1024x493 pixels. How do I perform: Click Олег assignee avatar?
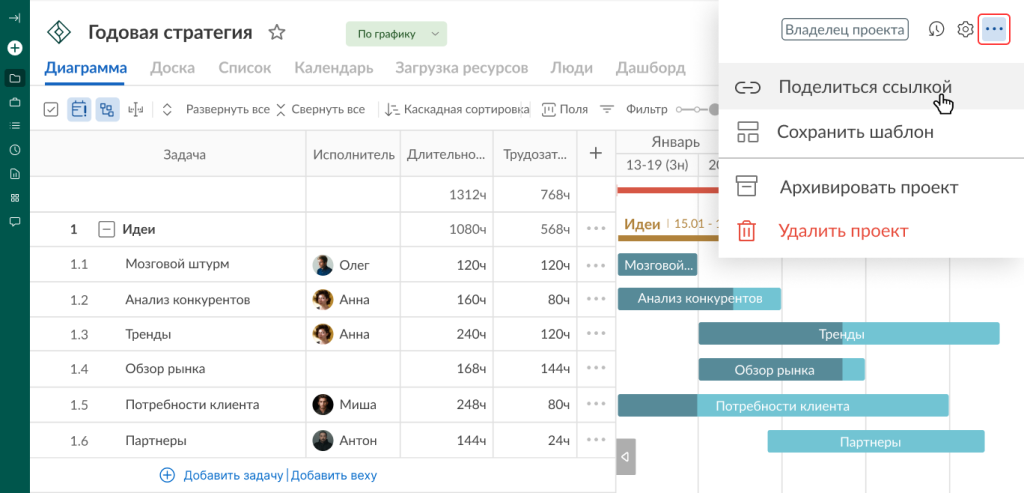click(323, 264)
